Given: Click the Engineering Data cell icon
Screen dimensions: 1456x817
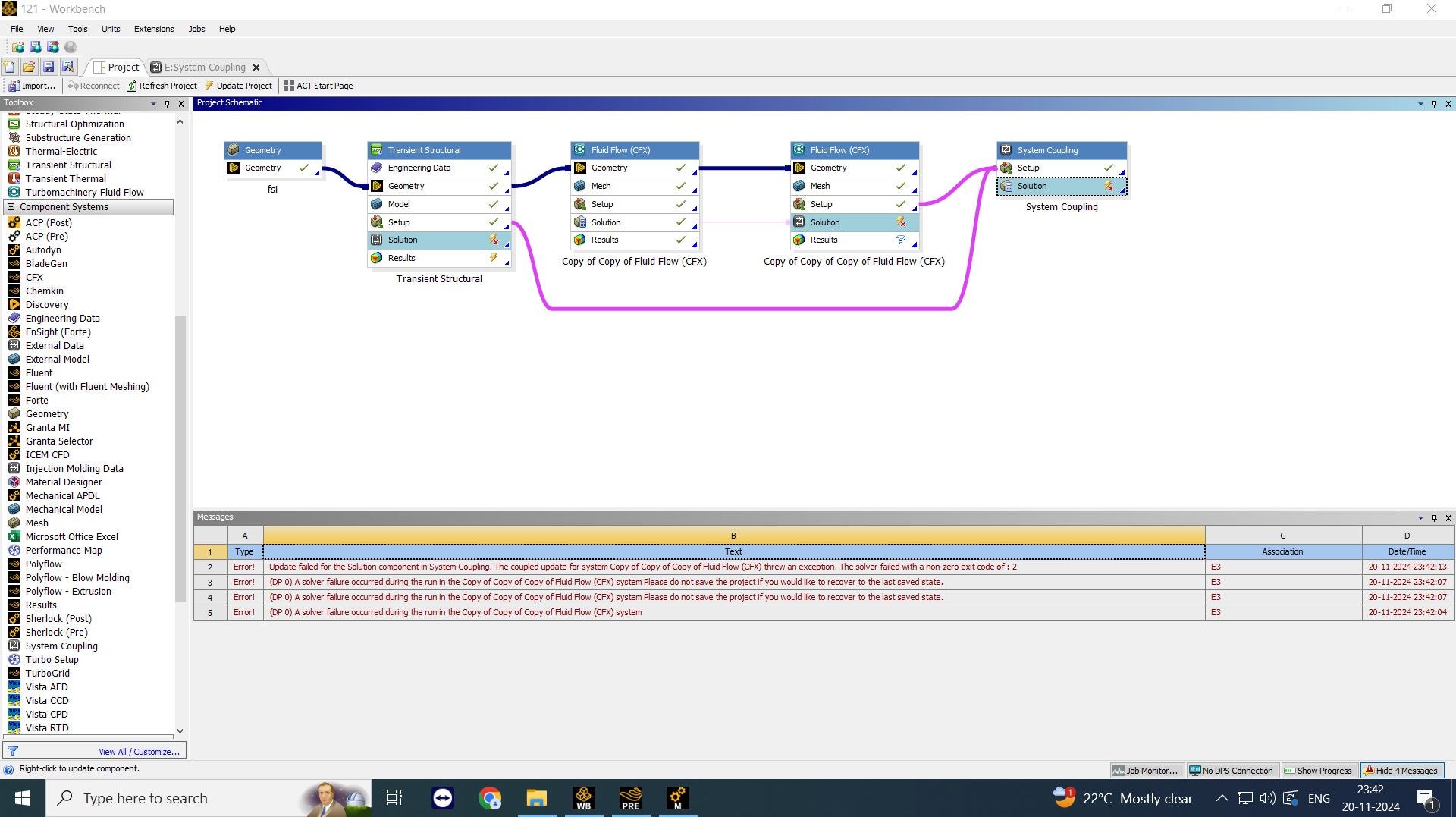Looking at the screenshot, I should (x=377, y=168).
